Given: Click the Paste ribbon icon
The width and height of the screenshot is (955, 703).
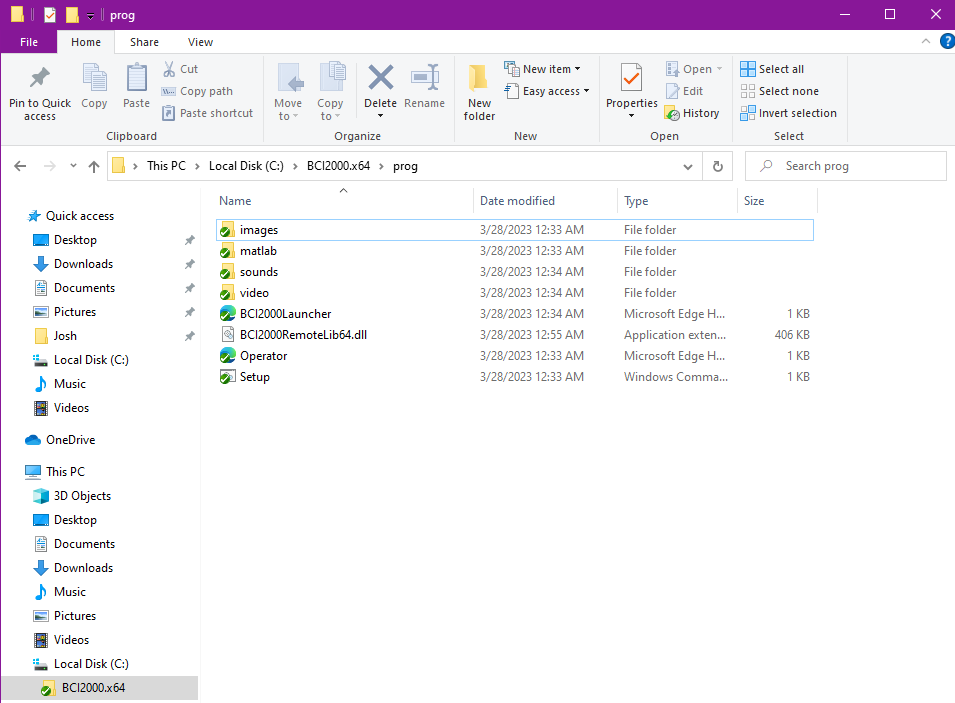Looking at the screenshot, I should click(136, 86).
